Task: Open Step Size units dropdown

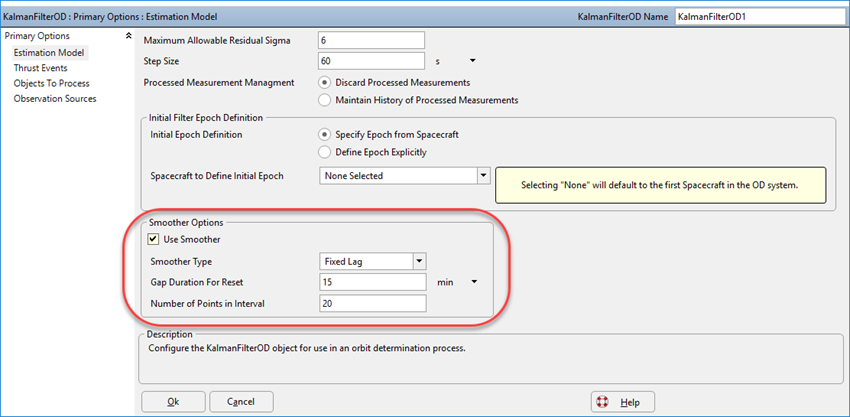Action: click(472, 61)
